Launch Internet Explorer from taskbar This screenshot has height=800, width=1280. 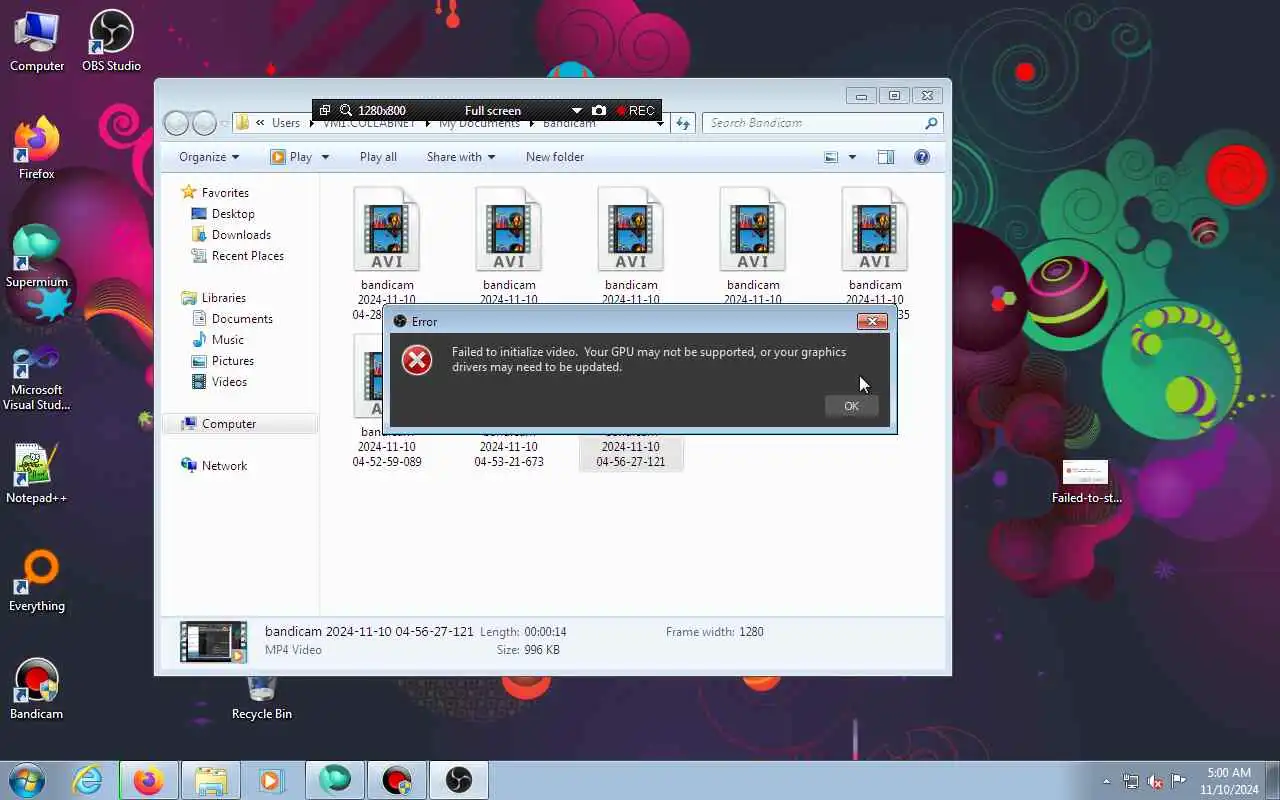(88, 780)
